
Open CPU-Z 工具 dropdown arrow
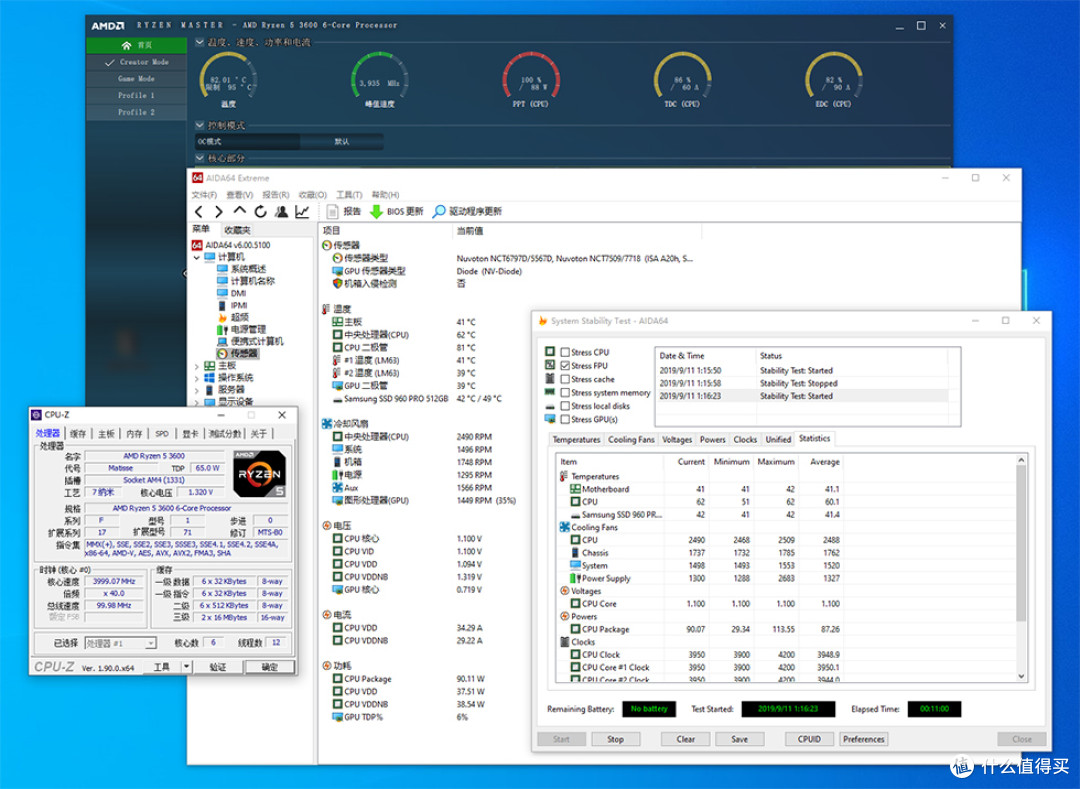(186, 666)
